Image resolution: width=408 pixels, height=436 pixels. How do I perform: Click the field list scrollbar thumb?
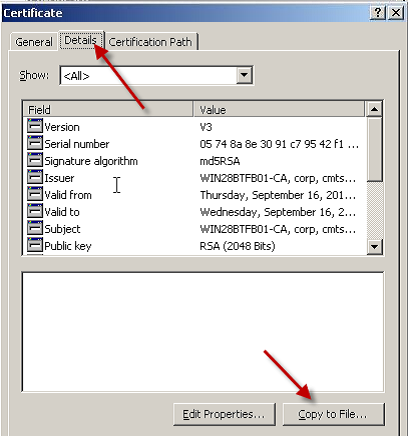pyautogui.click(x=374, y=149)
